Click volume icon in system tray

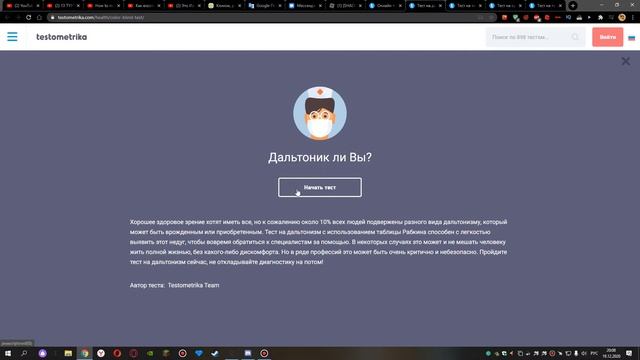point(584,353)
